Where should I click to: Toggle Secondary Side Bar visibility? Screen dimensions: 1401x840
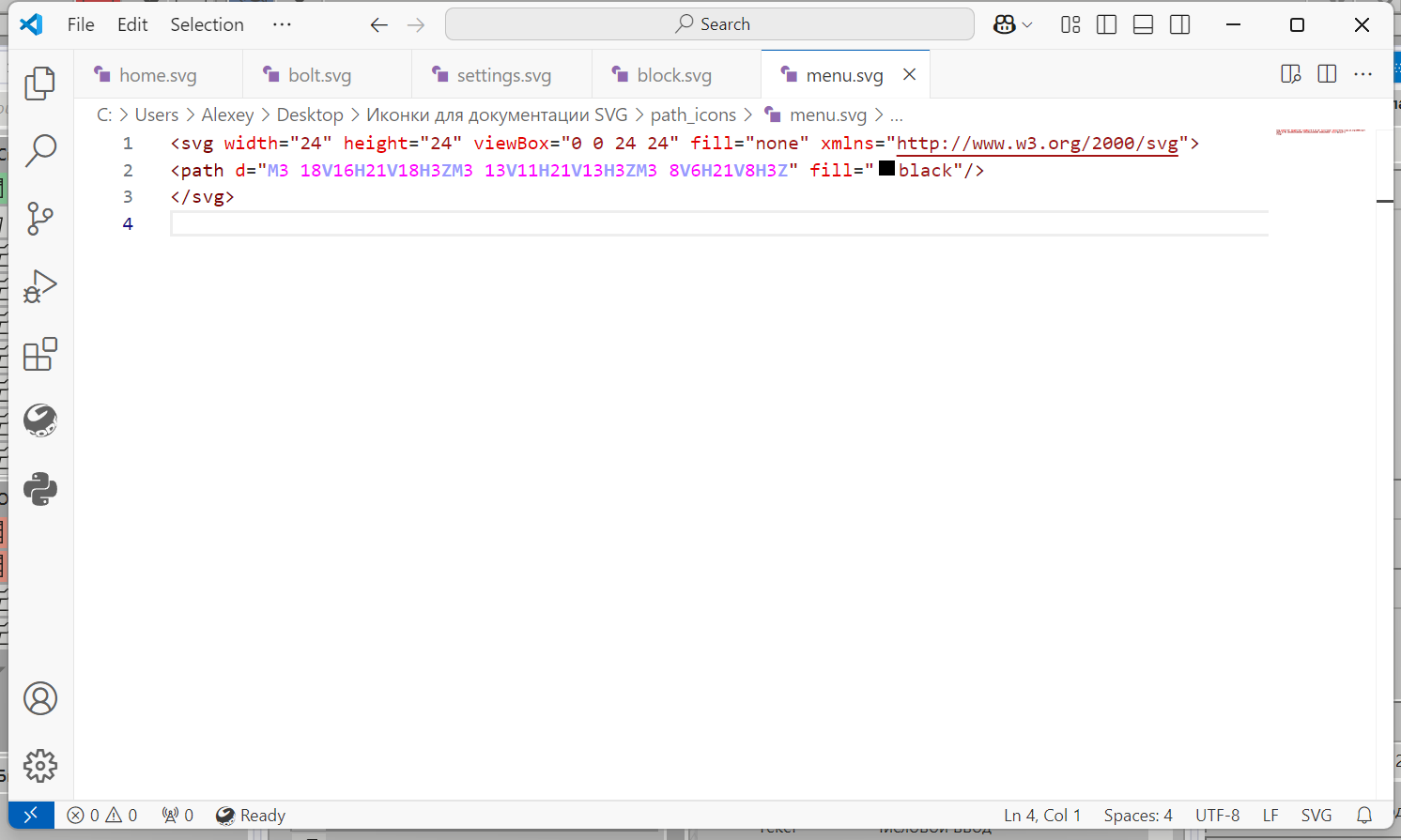1179,24
